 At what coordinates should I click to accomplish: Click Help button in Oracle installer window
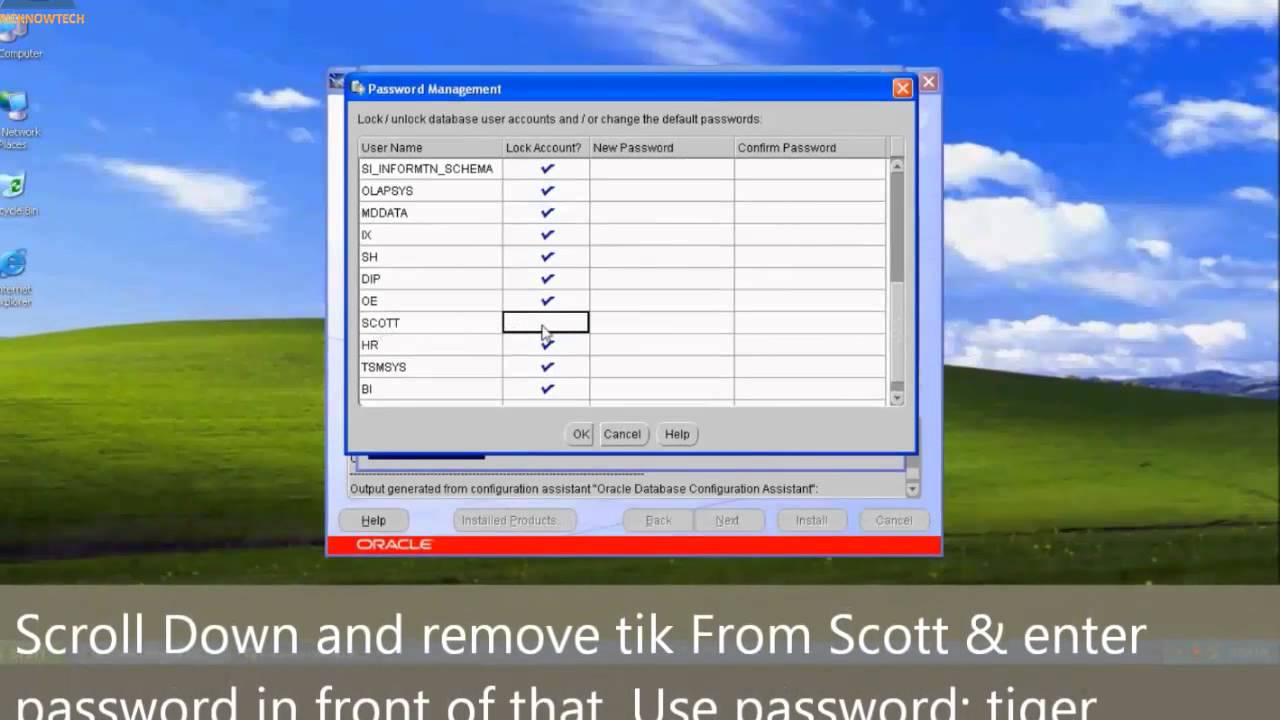pos(373,520)
